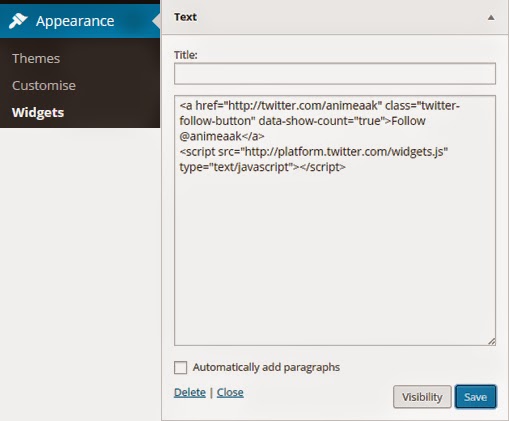Open the Visibility settings button
The height and width of the screenshot is (421, 509).
422,397
